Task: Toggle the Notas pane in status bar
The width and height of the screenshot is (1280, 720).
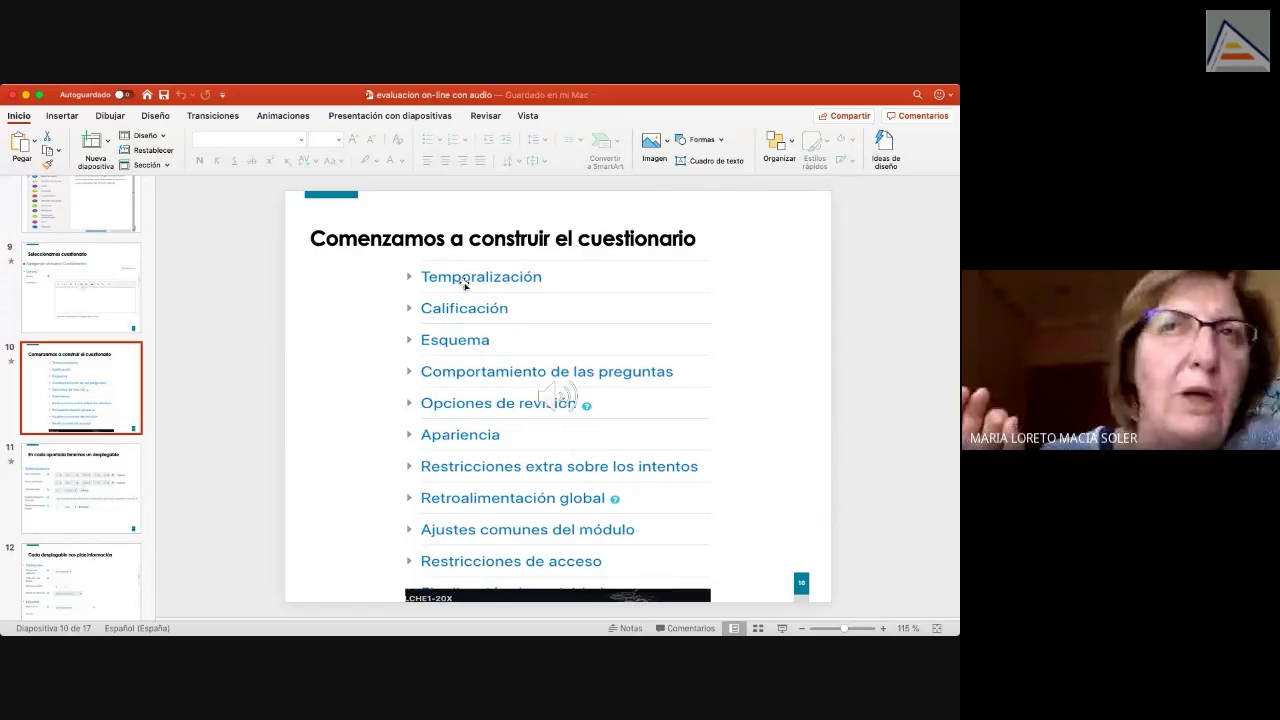Action: pos(625,628)
